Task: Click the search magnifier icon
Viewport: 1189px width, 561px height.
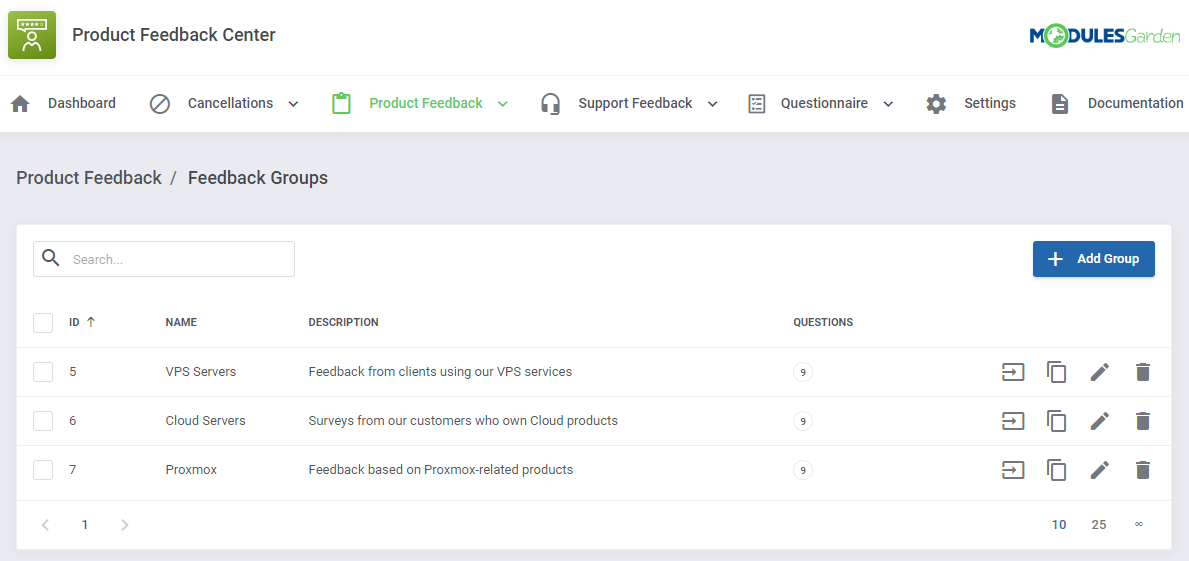Action: pyautogui.click(x=51, y=258)
